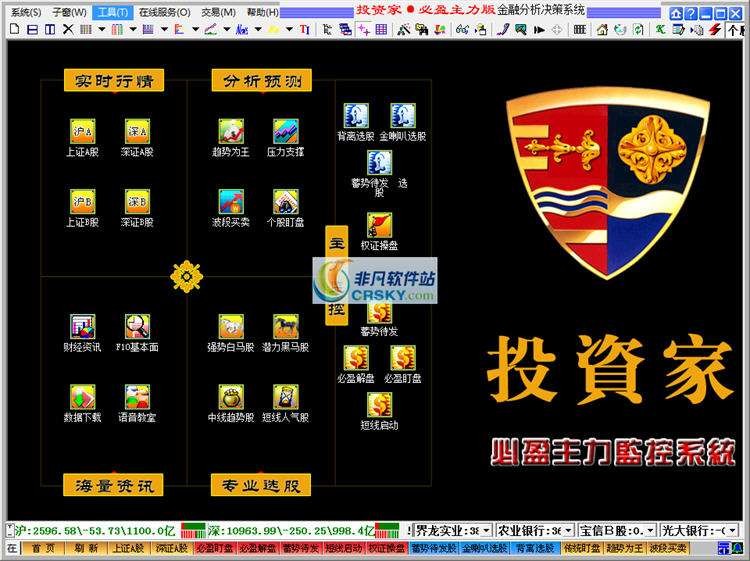
Task: Click 实时行情 section header button
Action: (x=114, y=80)
